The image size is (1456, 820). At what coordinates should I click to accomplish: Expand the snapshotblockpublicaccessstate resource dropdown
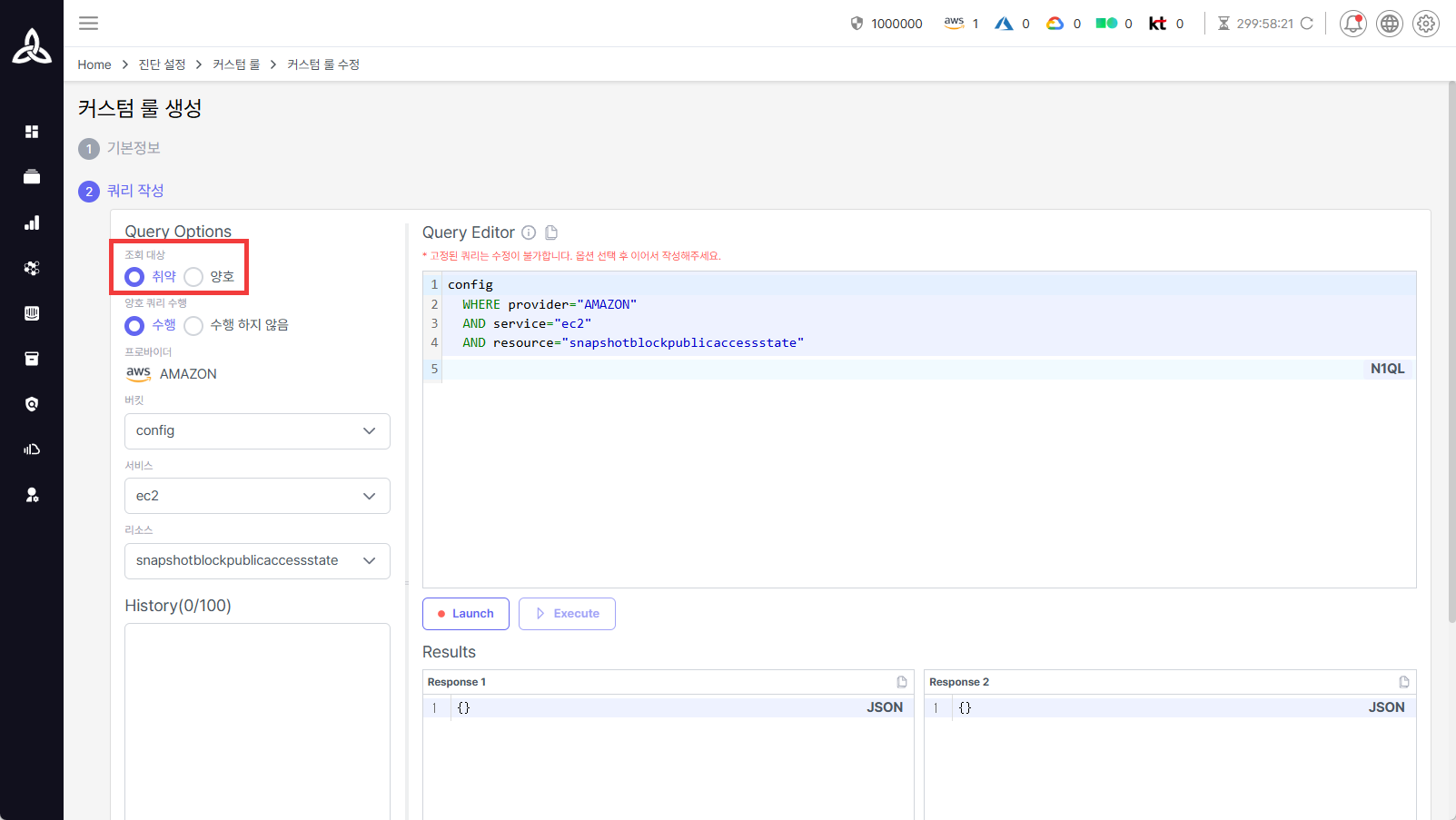pyautogui.click(x=257, y=561)
